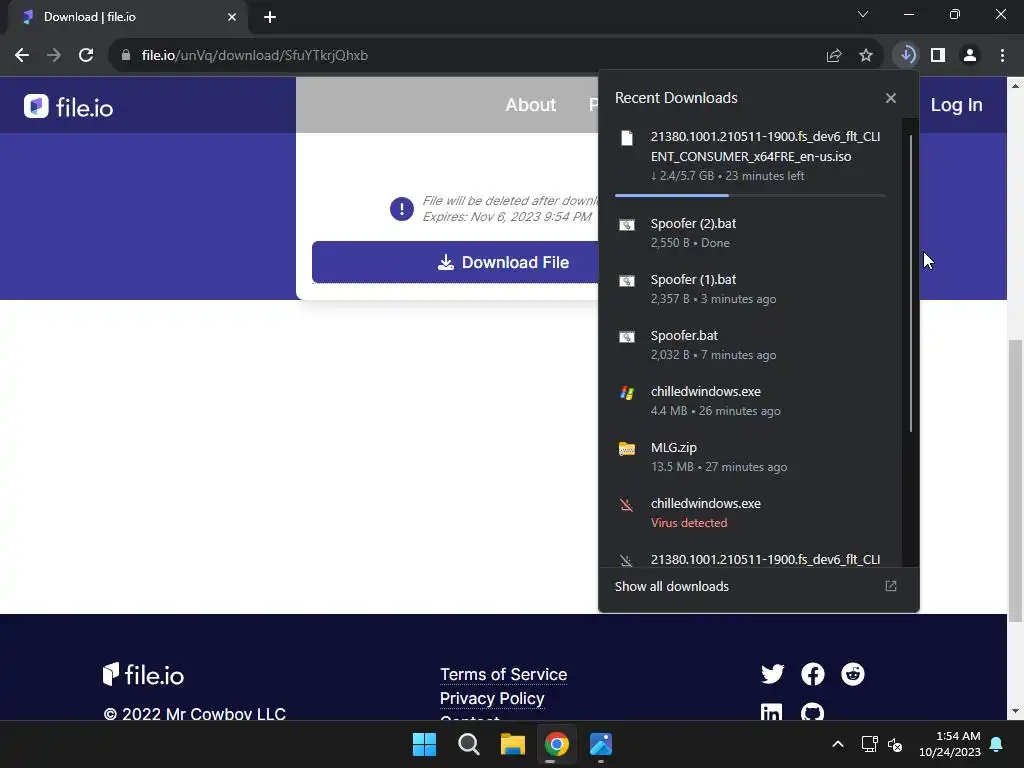
Task: Click the Log In link
Action: point(956,104)
